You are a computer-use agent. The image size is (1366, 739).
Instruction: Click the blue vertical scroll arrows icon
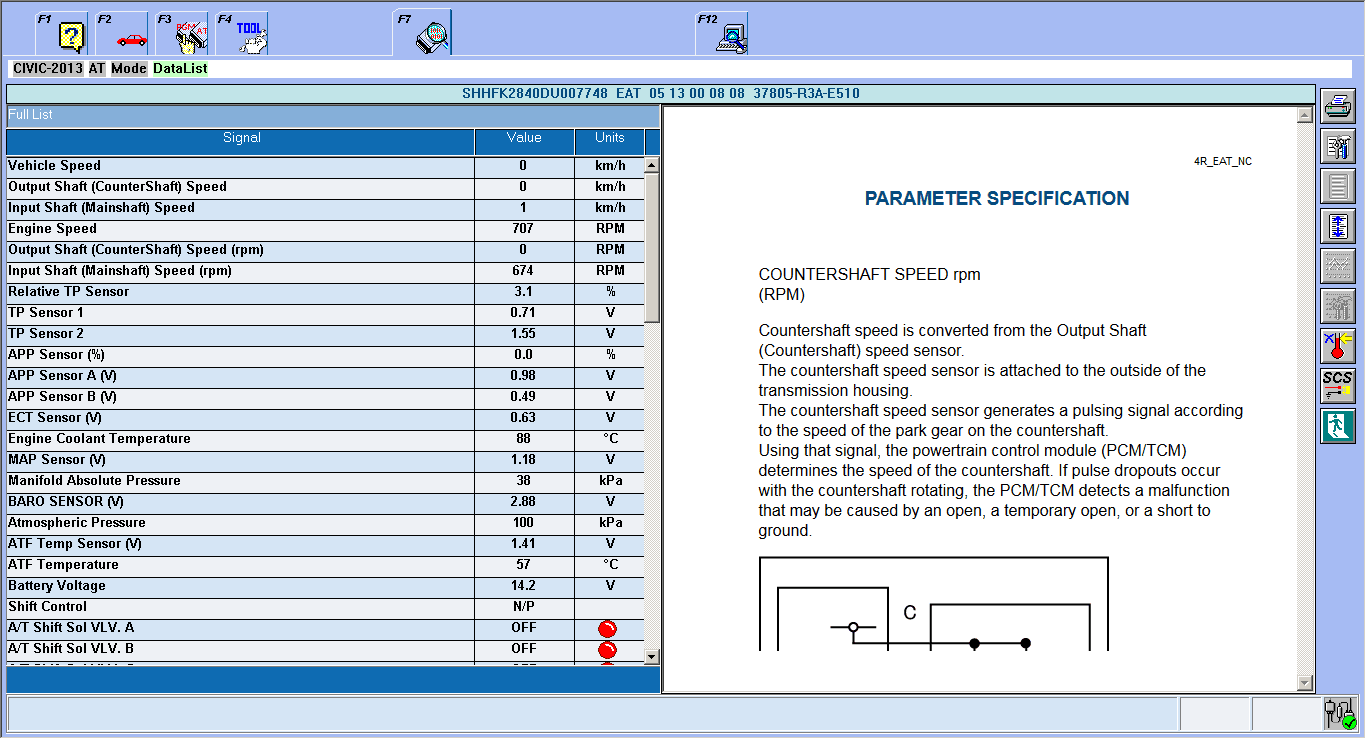tap(1338, 226)
